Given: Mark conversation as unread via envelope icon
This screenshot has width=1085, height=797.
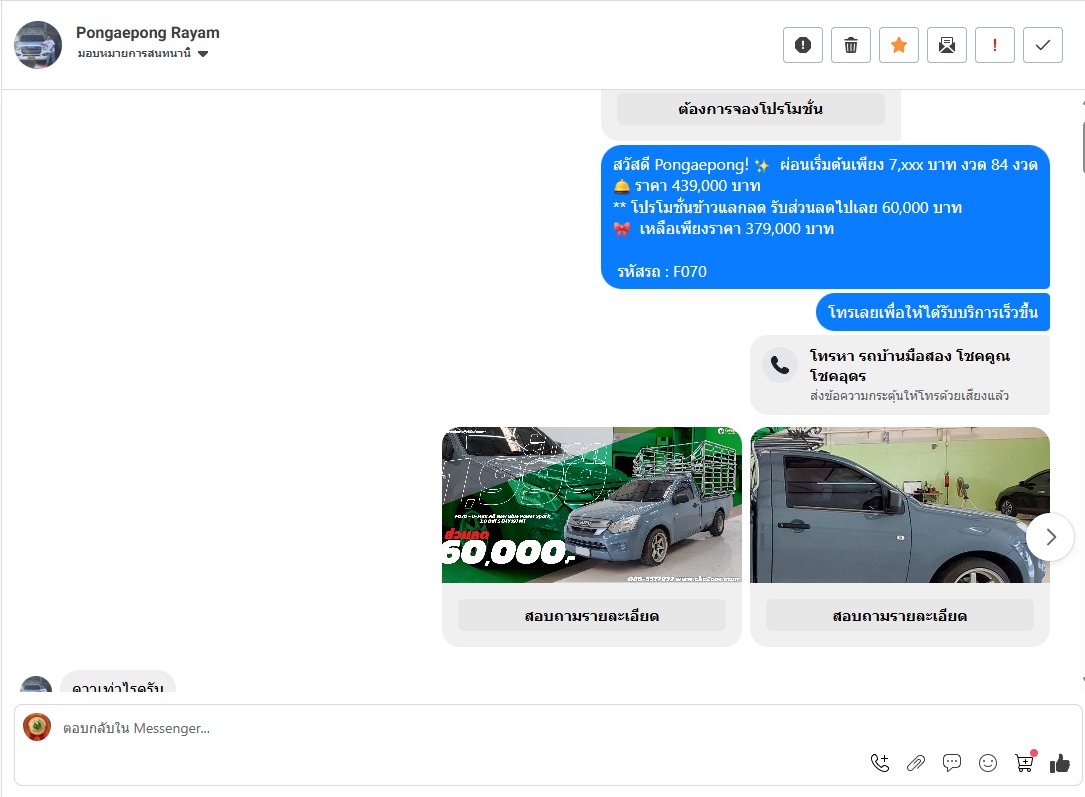Looking at the screenshot, I should pyautogui.click(x=947, y=45).
